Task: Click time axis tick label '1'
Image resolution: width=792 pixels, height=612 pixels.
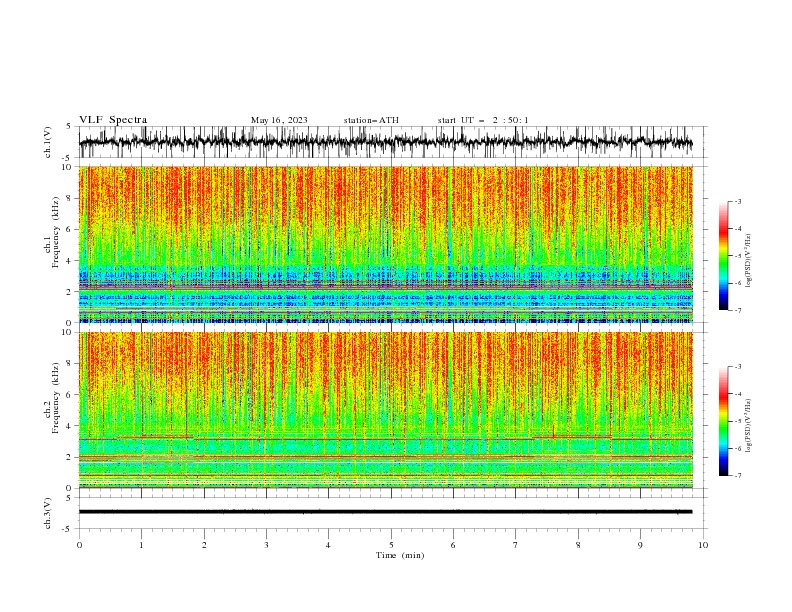Action: coord(141,545)
